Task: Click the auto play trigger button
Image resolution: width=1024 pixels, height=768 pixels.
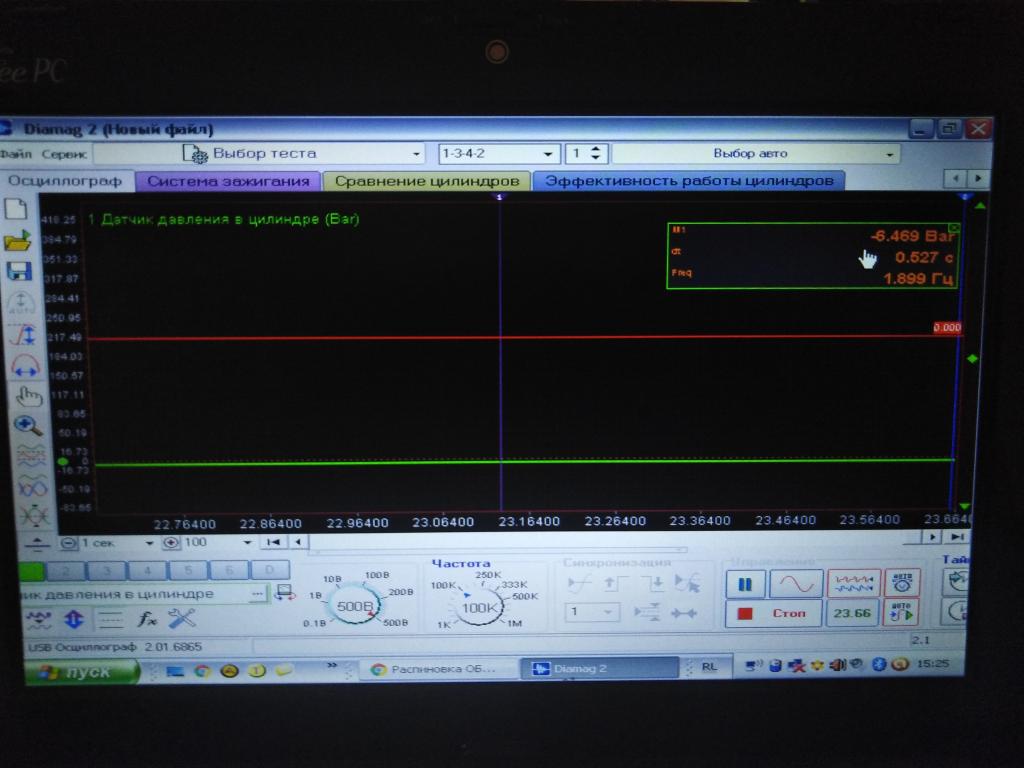Action: 901,613
